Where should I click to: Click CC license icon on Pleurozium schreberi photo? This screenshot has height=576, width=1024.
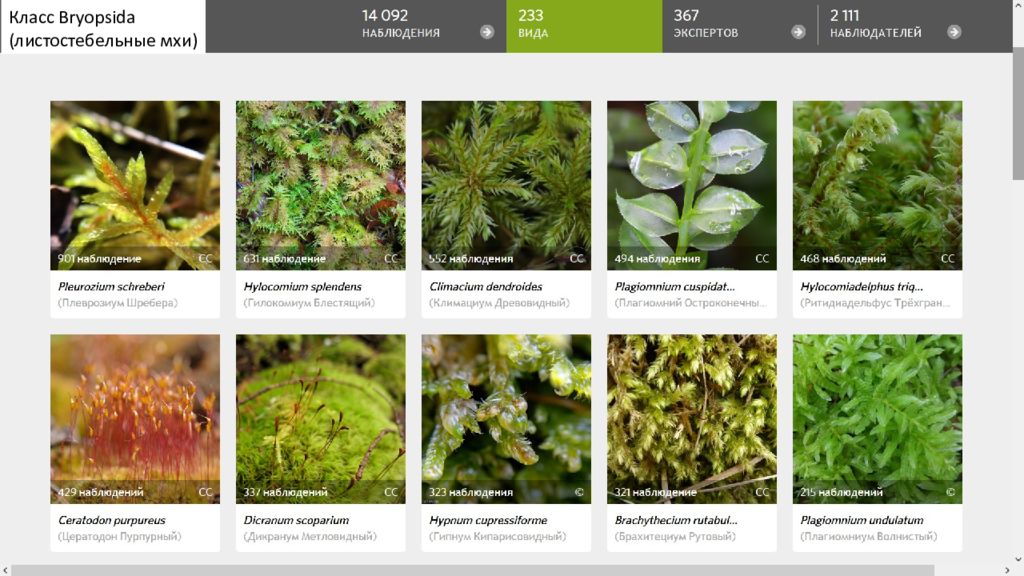[206, 259]
